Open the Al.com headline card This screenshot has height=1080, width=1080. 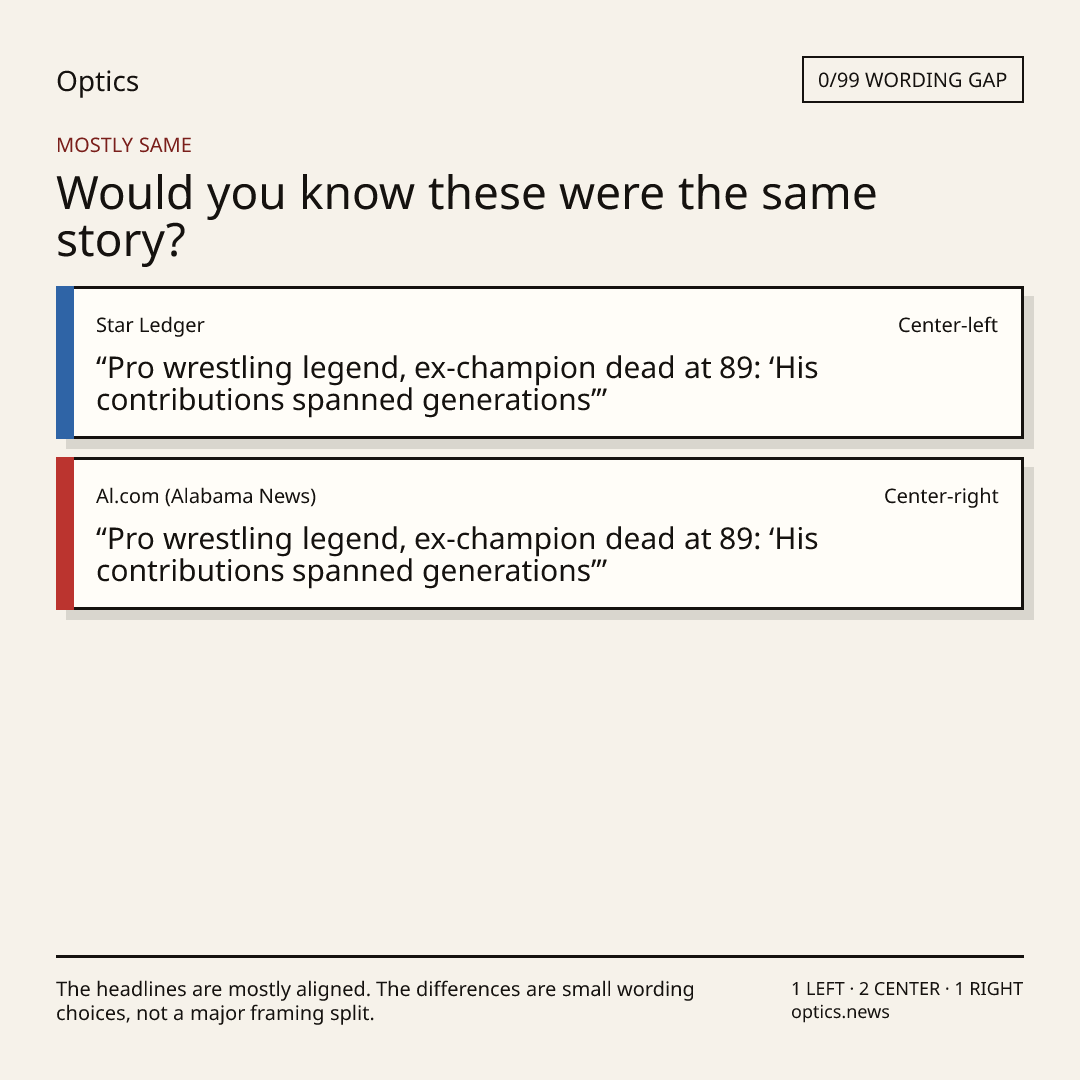540,533
